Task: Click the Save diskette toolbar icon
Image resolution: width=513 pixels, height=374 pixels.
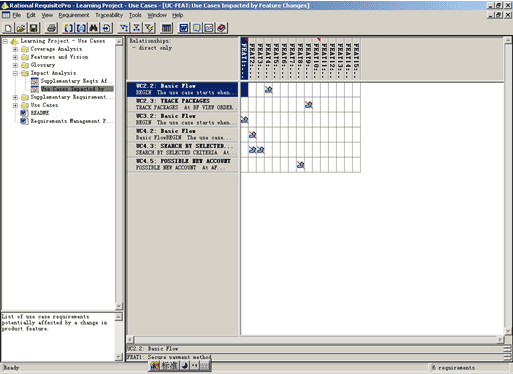Action: click(33, 28)
